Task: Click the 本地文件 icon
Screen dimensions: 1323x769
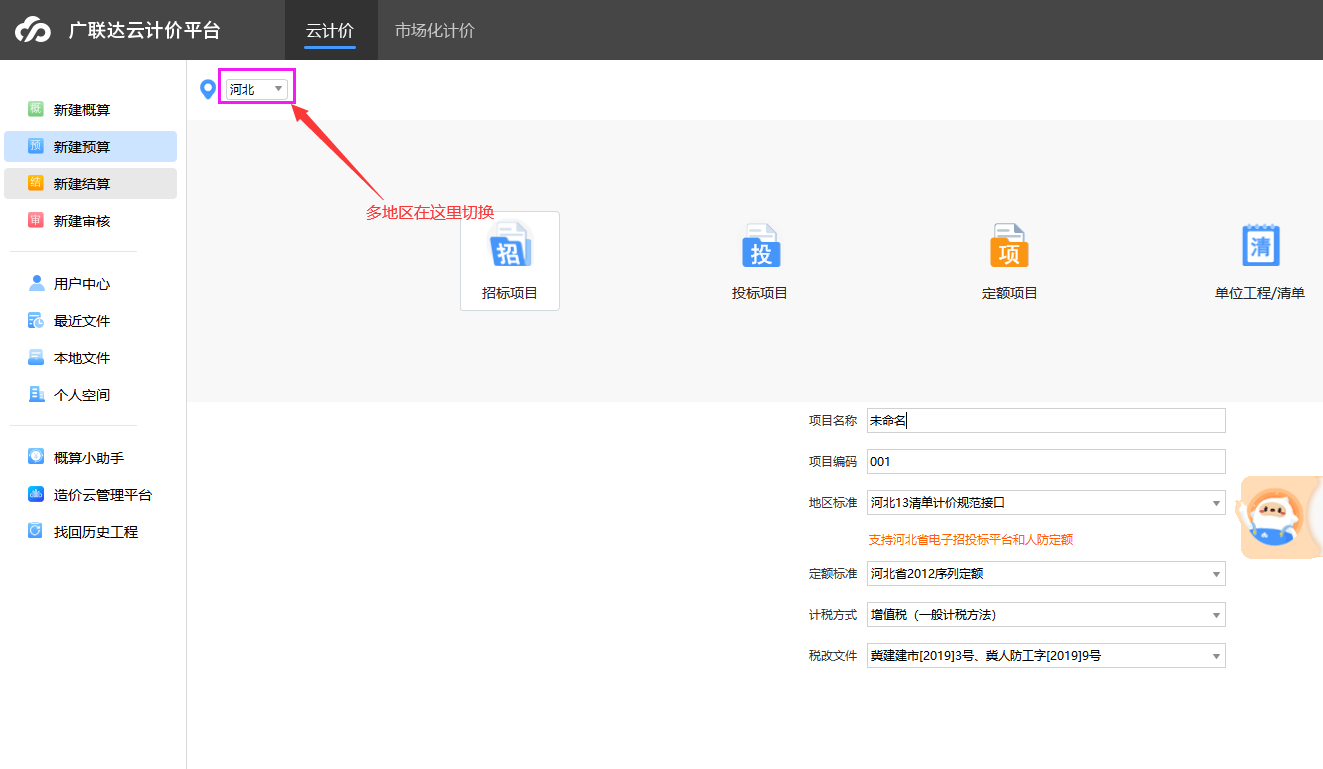Action: (36, 357)
